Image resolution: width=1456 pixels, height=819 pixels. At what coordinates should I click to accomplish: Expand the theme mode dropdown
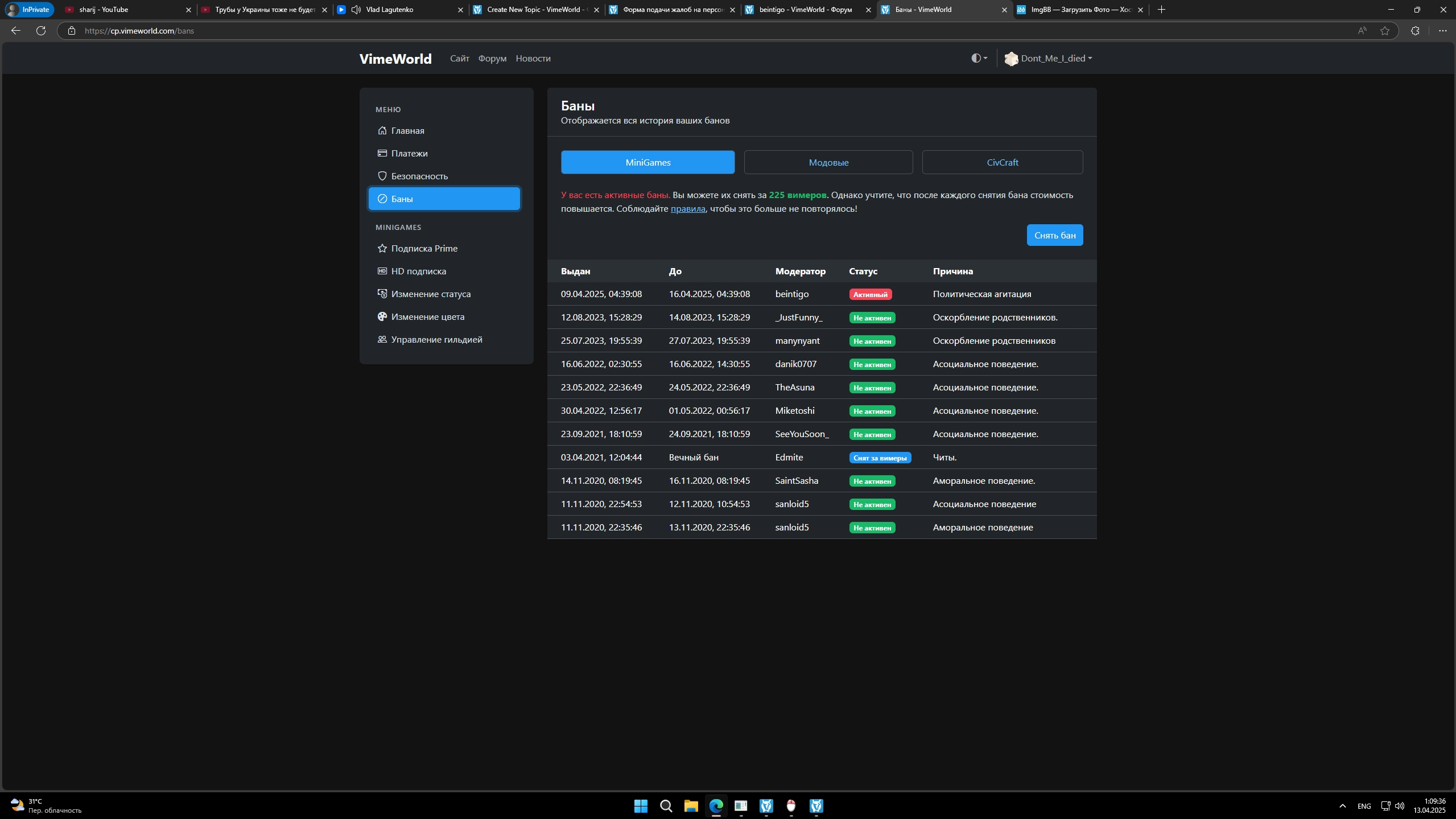[979, 58]
